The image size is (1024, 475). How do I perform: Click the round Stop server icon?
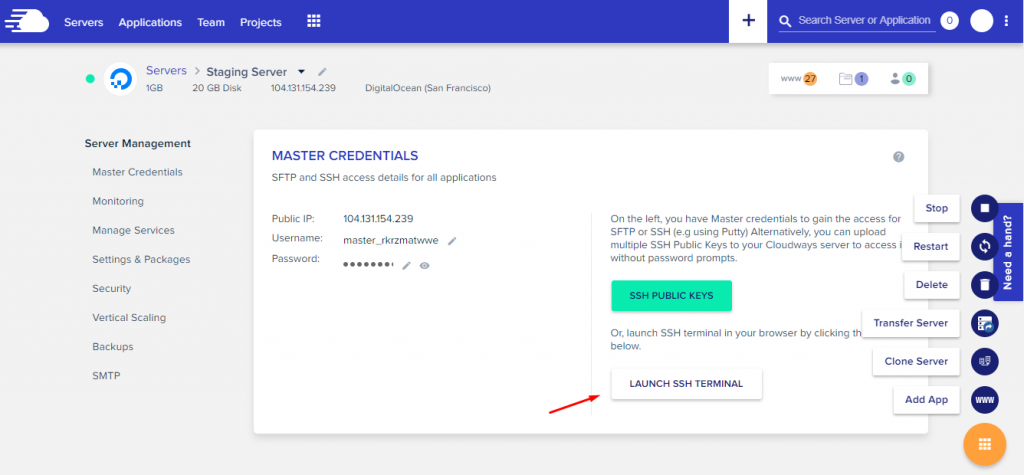(x=985, y=208)
